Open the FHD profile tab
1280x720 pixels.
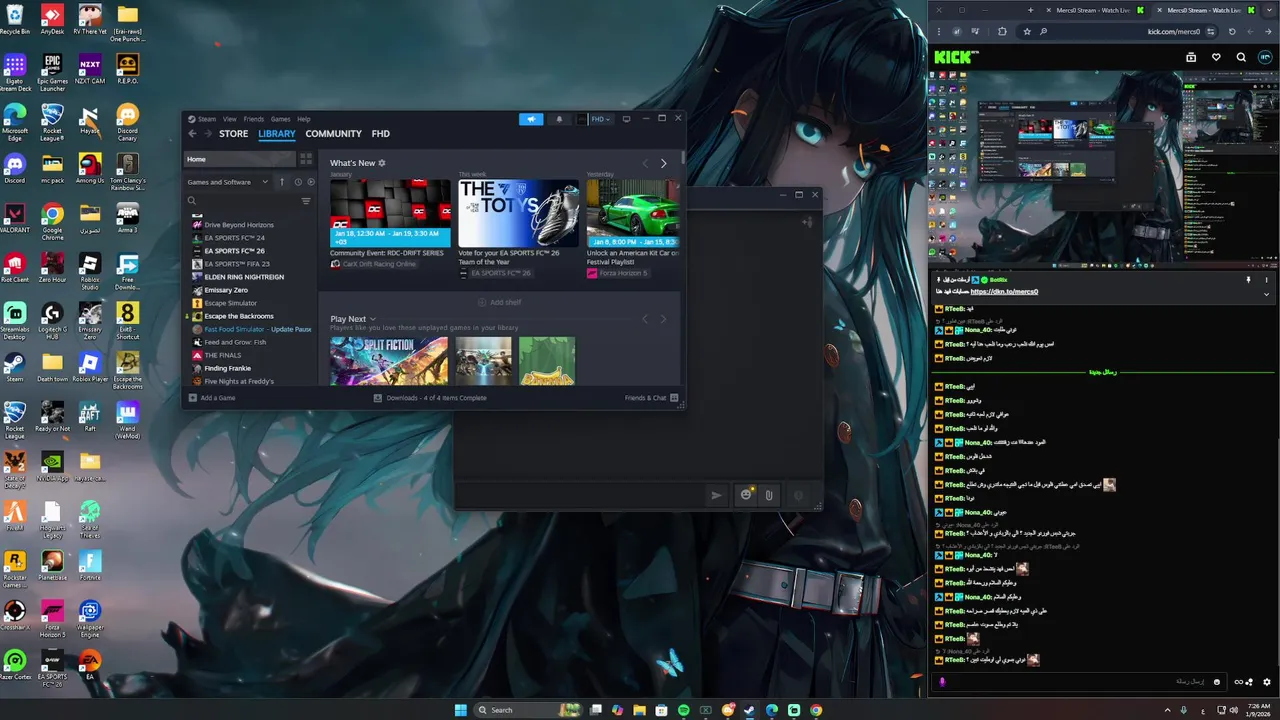coord(381,134)
